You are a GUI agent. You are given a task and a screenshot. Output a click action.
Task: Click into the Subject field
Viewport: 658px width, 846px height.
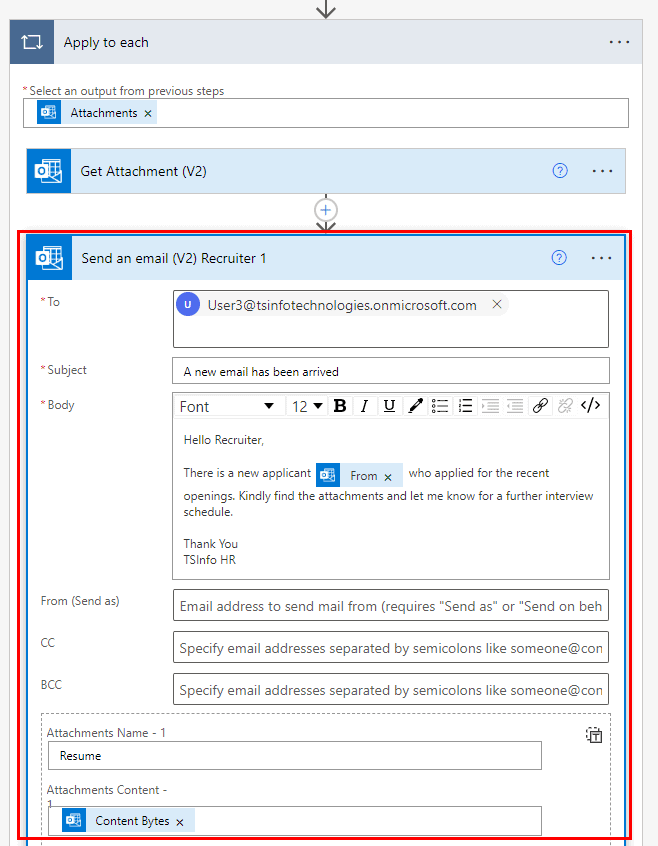(x=391, y=371)
